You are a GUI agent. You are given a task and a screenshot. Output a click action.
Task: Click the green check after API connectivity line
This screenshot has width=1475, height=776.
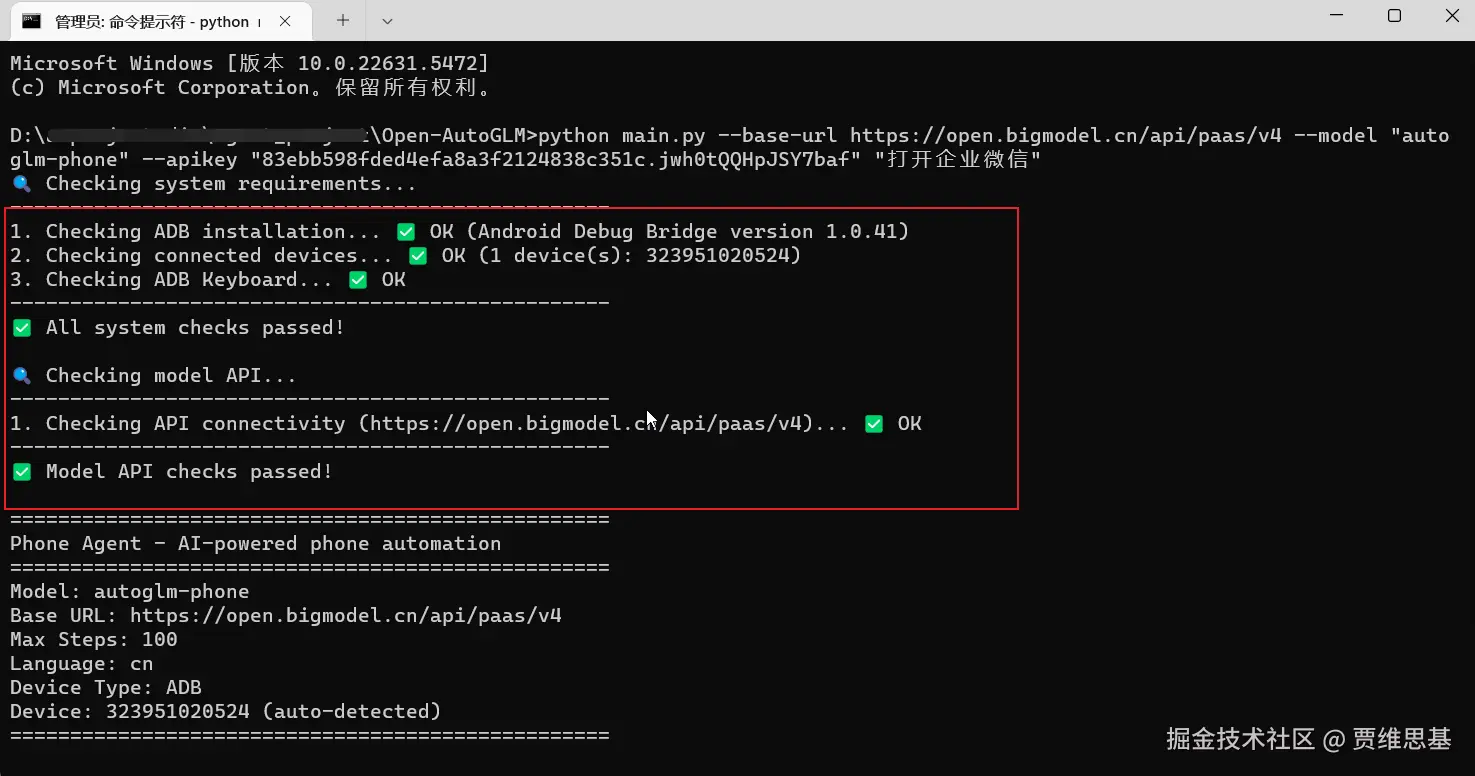click(x=874, y=424)
